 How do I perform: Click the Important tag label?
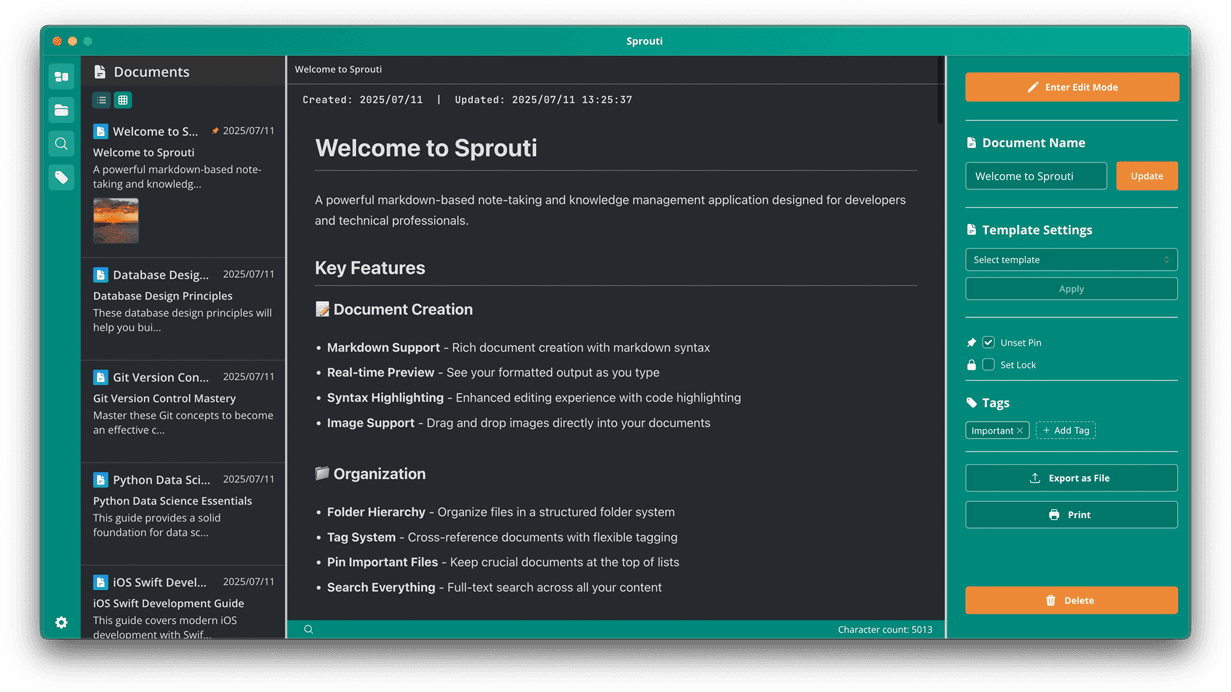[992, 431]
